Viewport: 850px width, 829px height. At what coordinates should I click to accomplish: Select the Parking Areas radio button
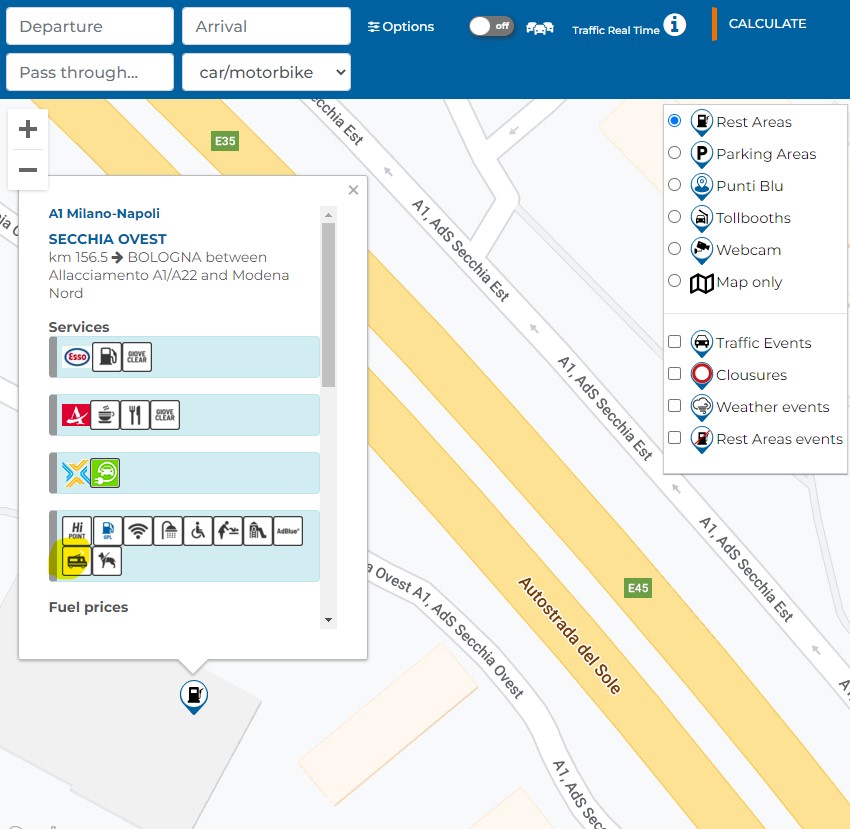(x=674, y=153)
